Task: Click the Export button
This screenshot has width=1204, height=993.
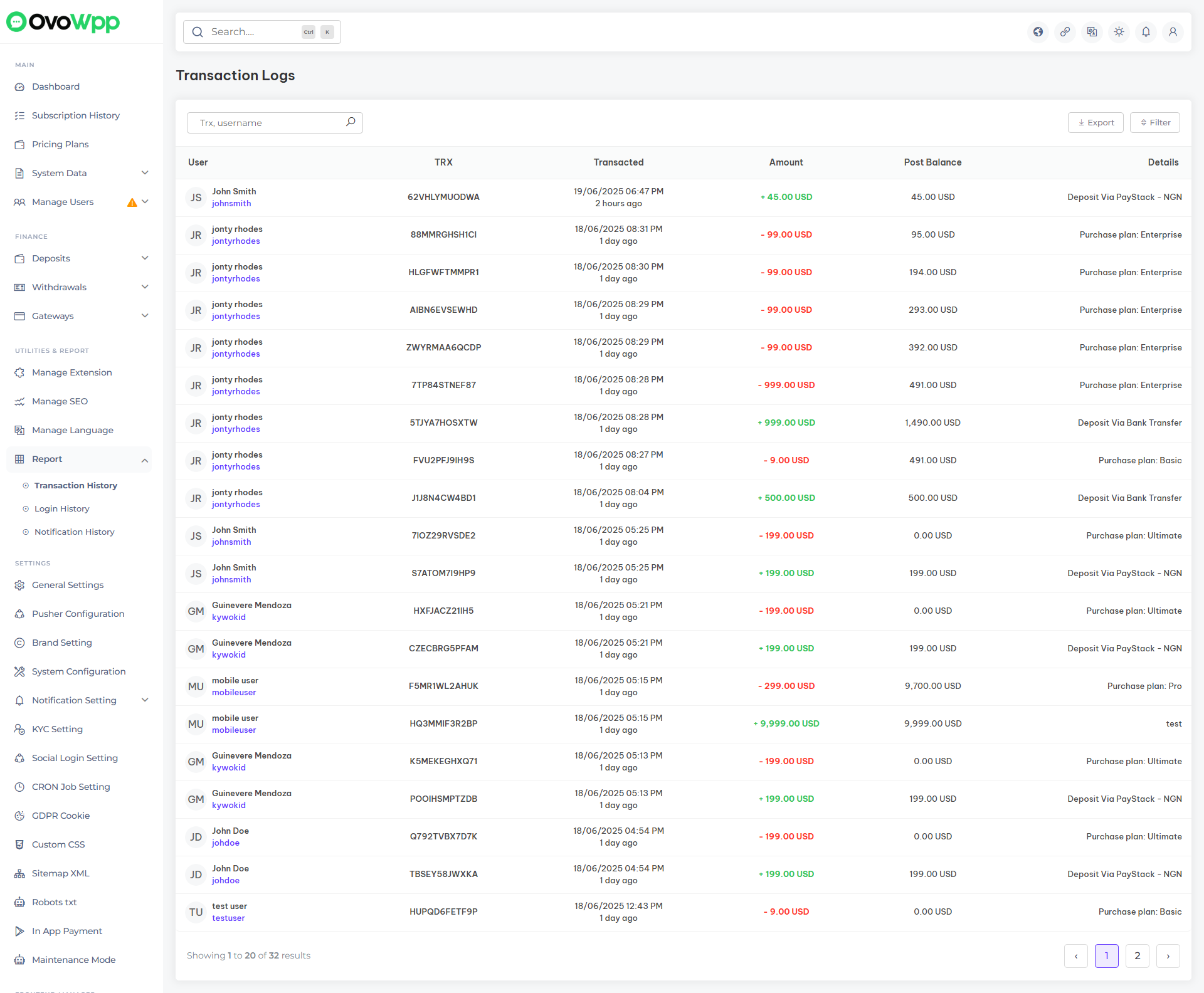Action: pos(1096,123)
